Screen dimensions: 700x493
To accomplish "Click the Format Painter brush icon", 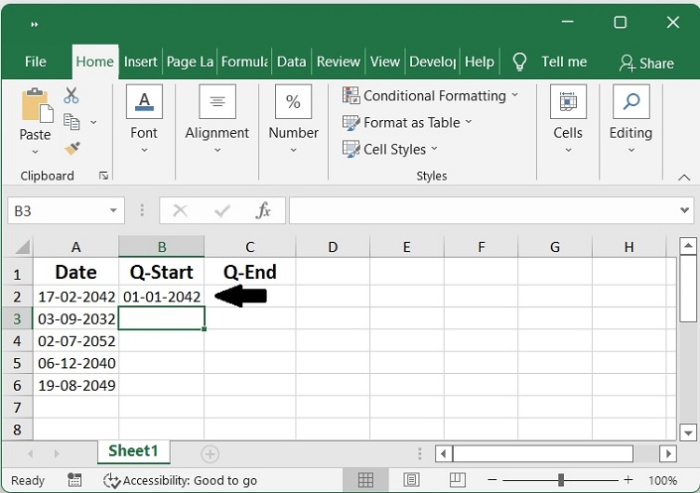I will click(x=71, y=148).
